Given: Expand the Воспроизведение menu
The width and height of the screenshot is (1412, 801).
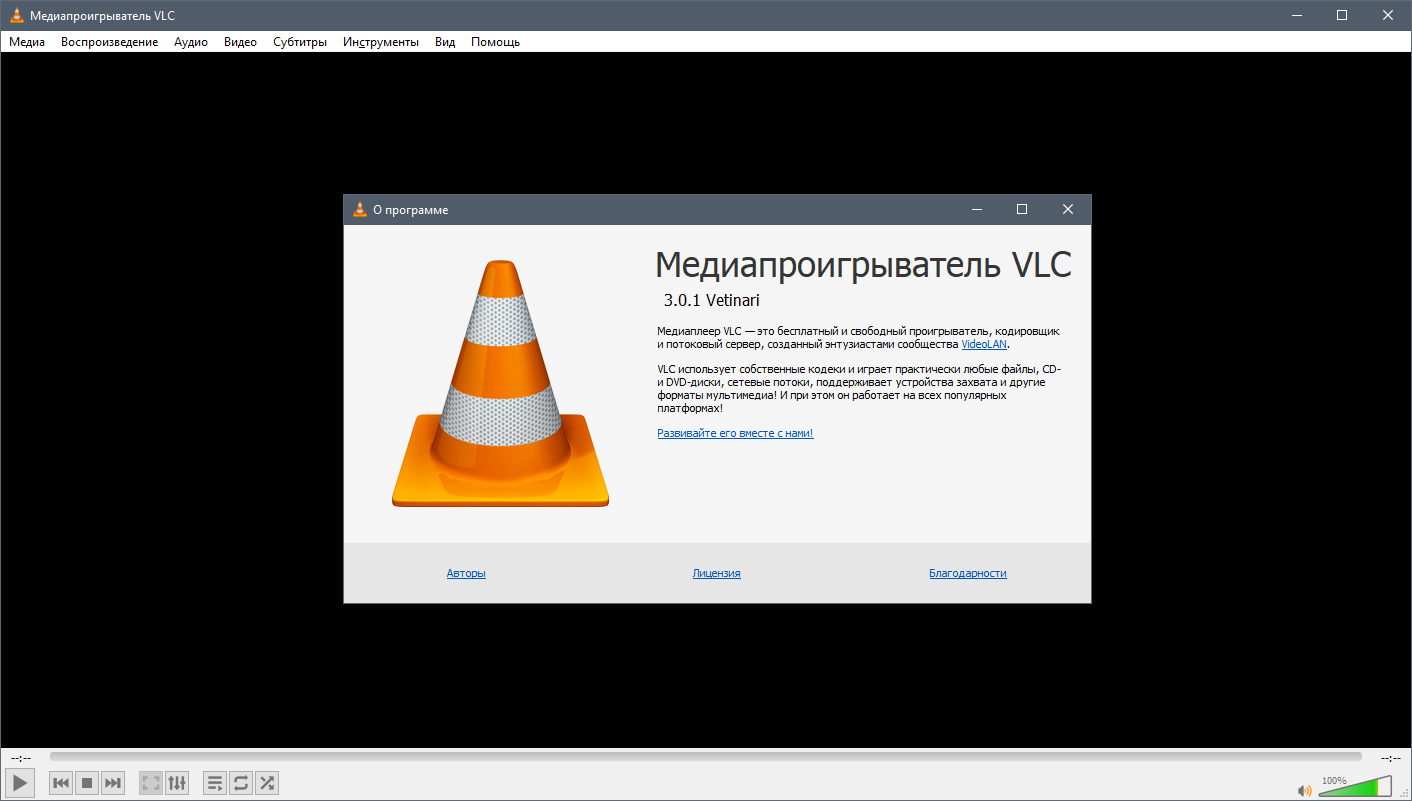Looking at the screenshot, I should [x=109, y=42].
